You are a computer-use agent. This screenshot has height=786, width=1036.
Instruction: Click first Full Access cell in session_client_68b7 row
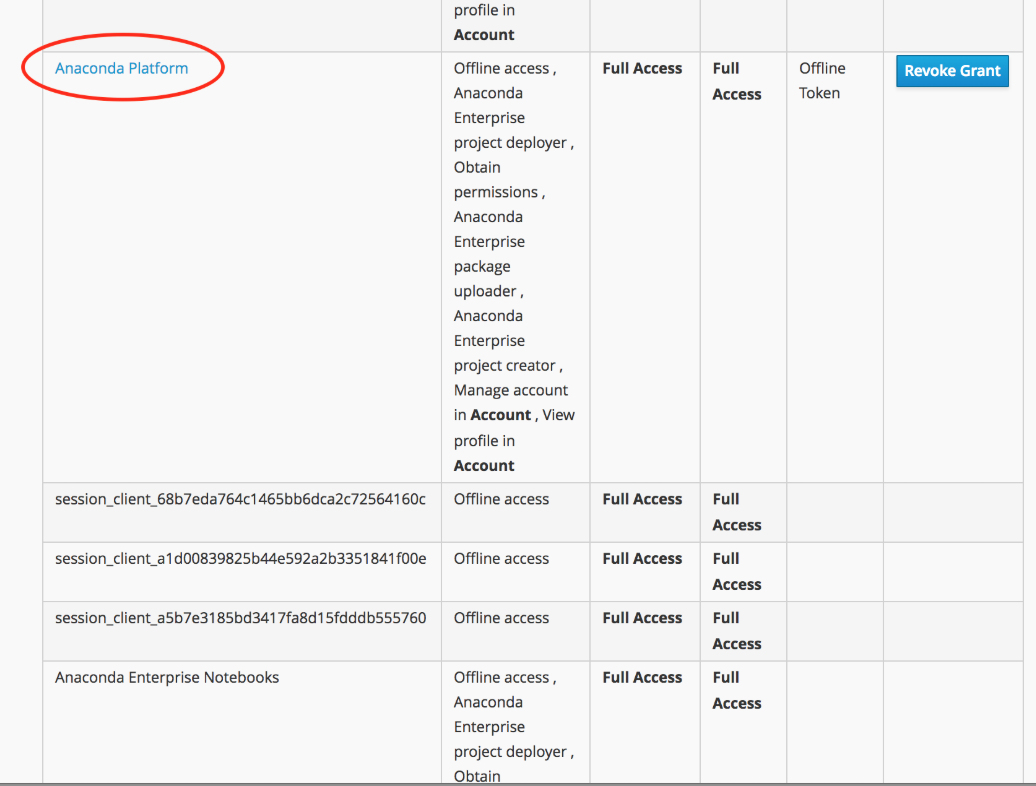tap(642, 499)
